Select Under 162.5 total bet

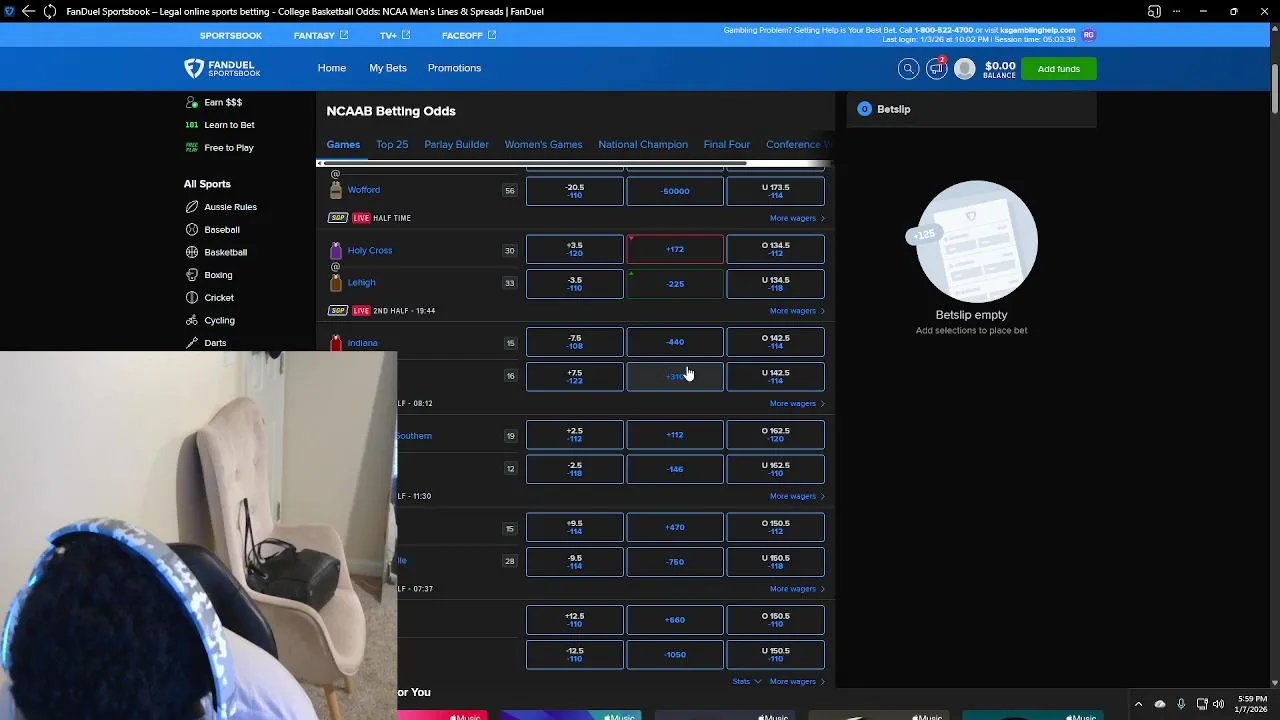776,469
